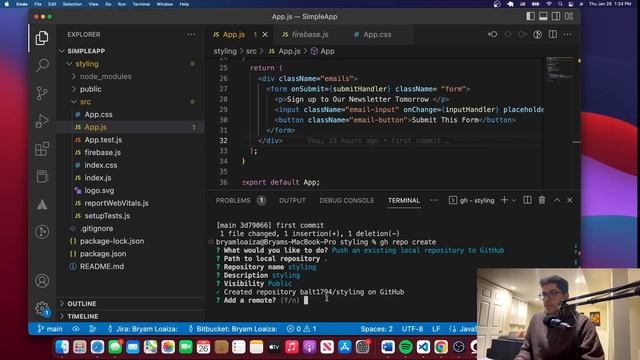
Task: Open terminal launch profile dropdown arrow
Action: [514, 200]
